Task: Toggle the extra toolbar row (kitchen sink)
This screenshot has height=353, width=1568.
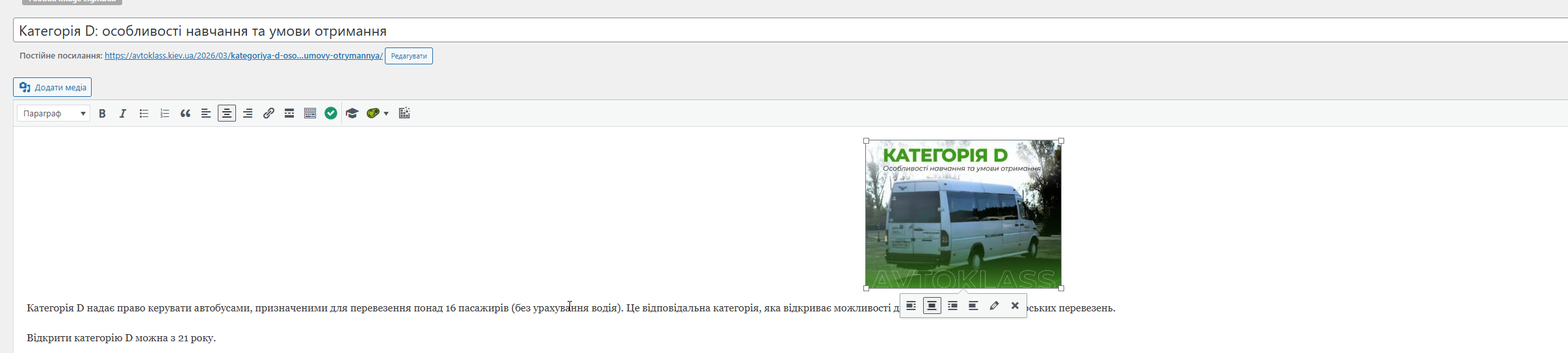Action: pos(310,113)
